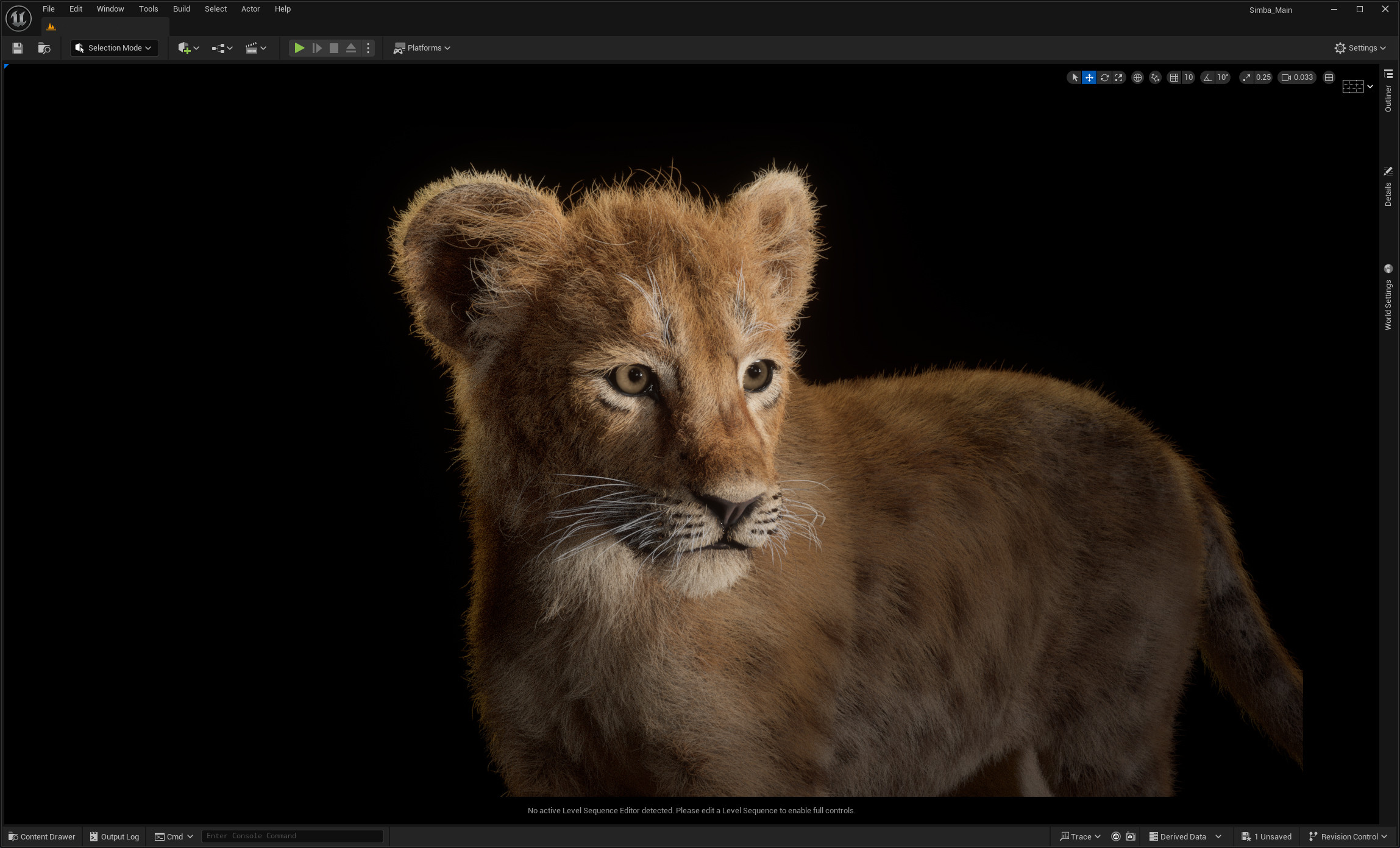The width and height of the screenshot is (1400, 848).
Task: Open the Details side panel tab
Action: tap(1388, 187)
